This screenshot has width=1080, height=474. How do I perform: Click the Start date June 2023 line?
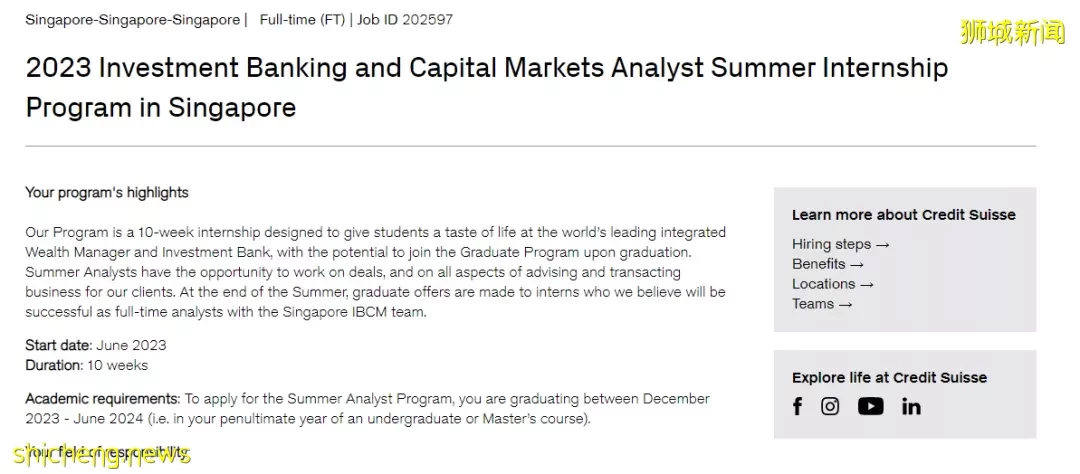tap(96, 345)
